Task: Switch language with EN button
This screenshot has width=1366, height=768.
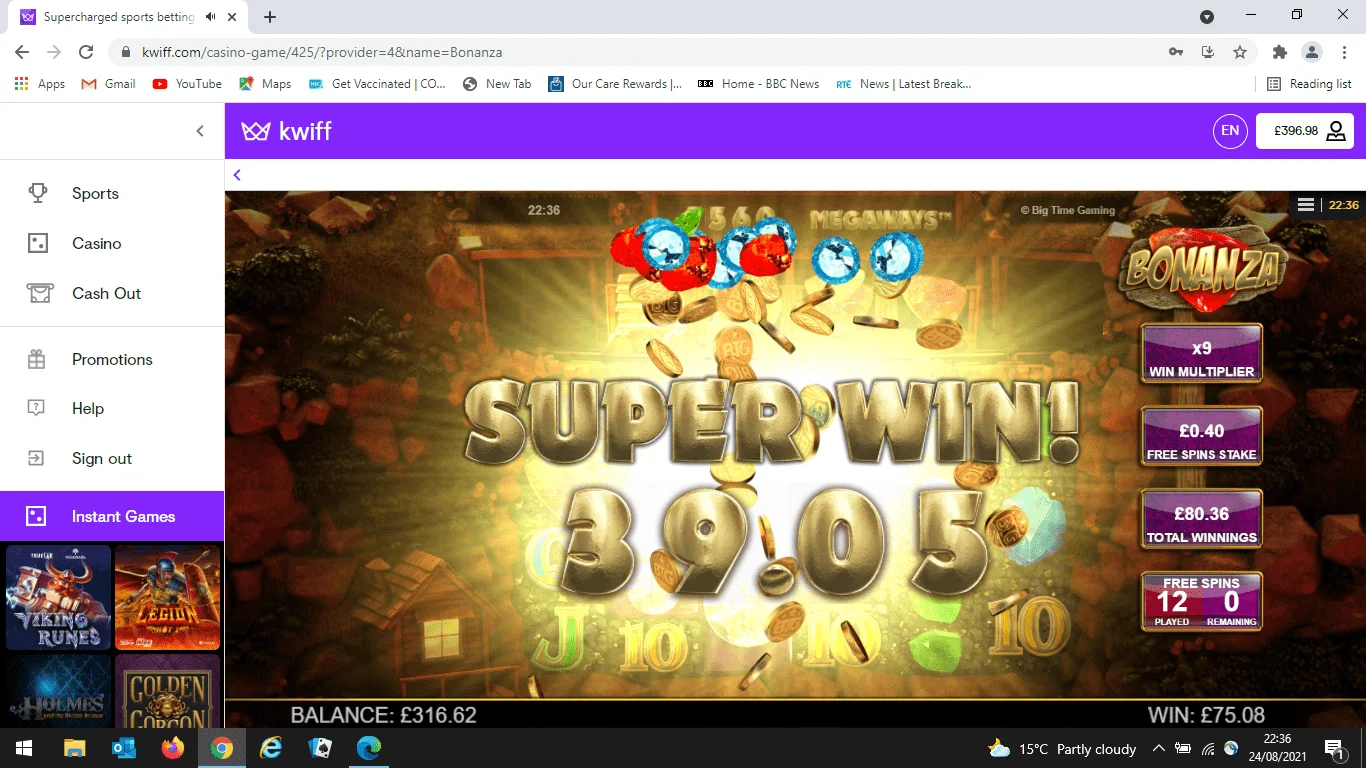Action: tap(1230, 131)
